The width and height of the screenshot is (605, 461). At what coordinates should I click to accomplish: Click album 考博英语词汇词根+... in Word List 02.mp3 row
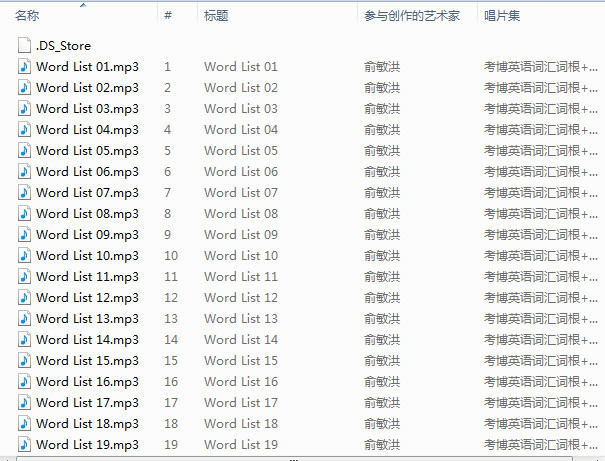[x=541, y=88]
